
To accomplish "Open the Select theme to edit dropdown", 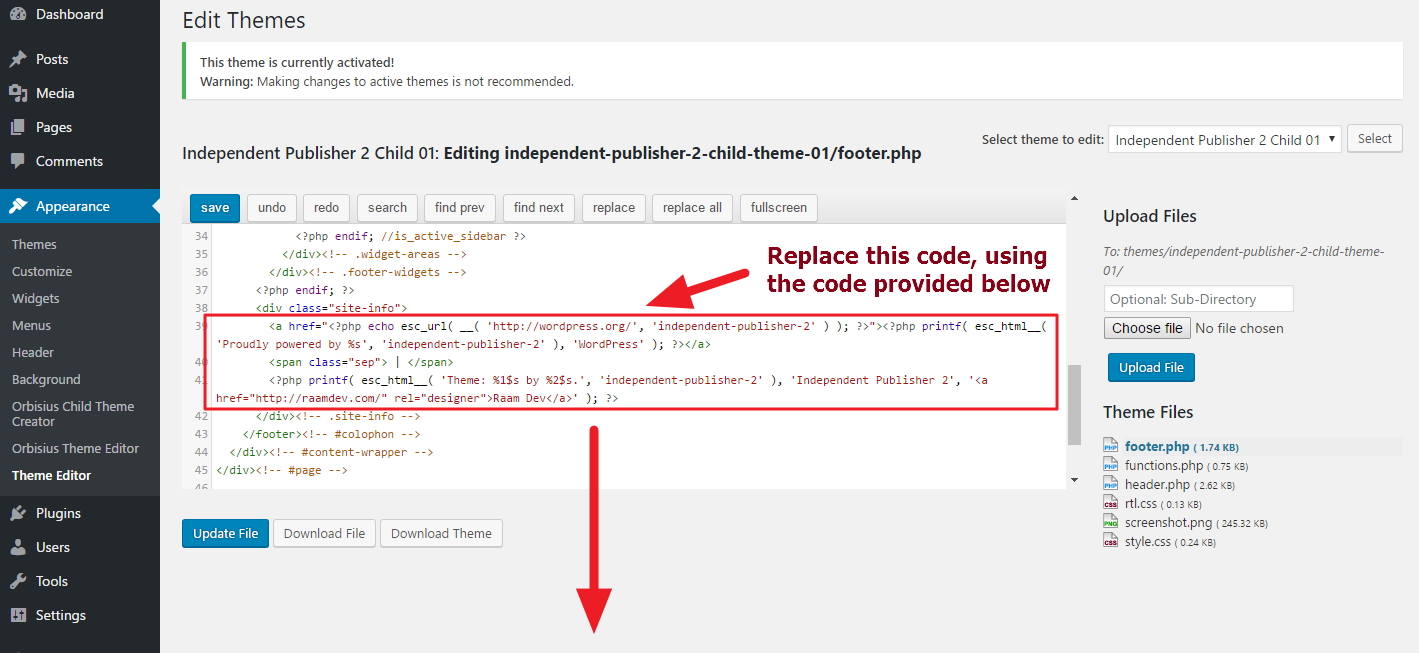I will 1224,140.
